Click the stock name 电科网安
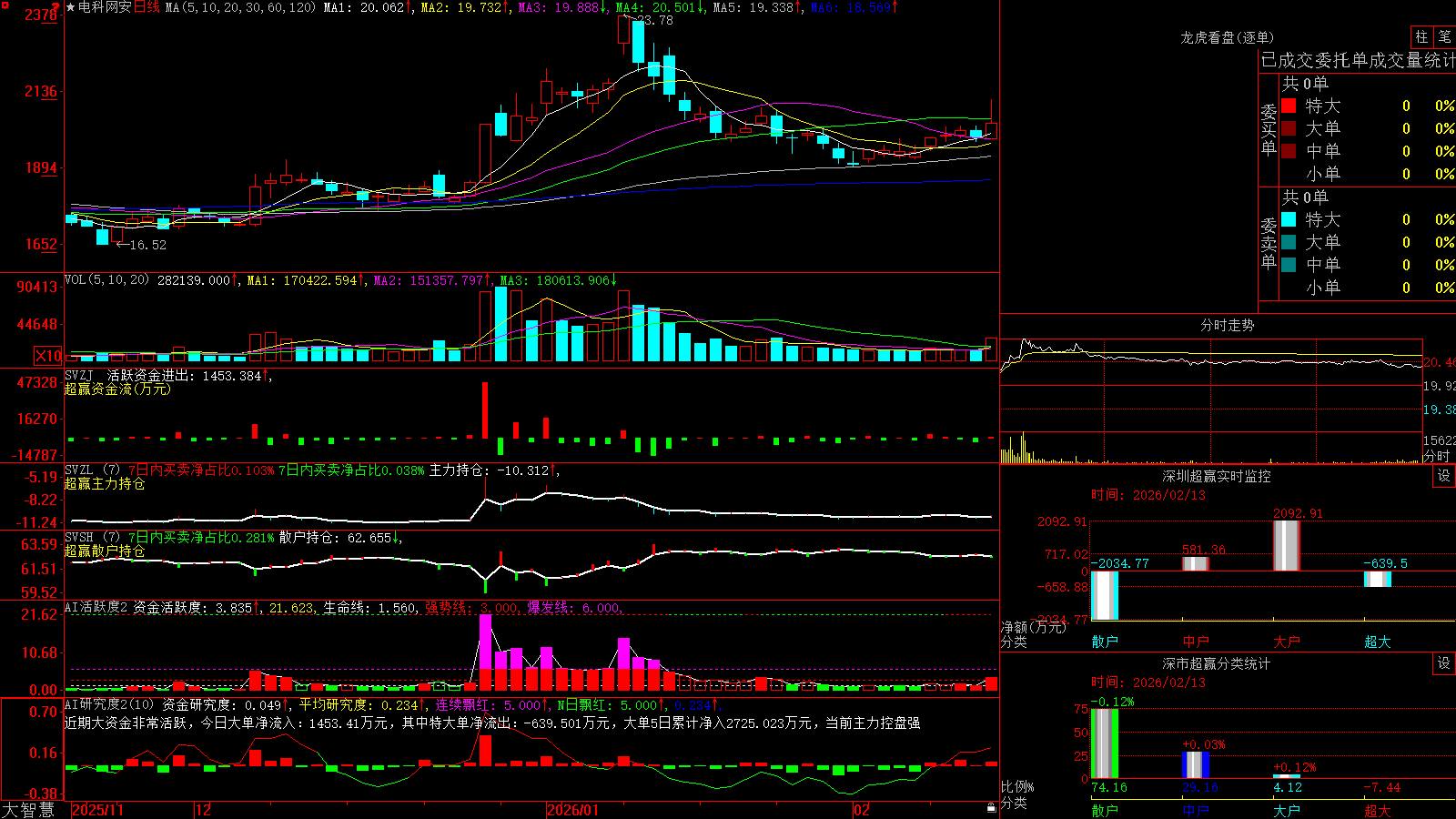Image resolution: width=1456 pixels, height=819 pixels. (x=106, y=7)
